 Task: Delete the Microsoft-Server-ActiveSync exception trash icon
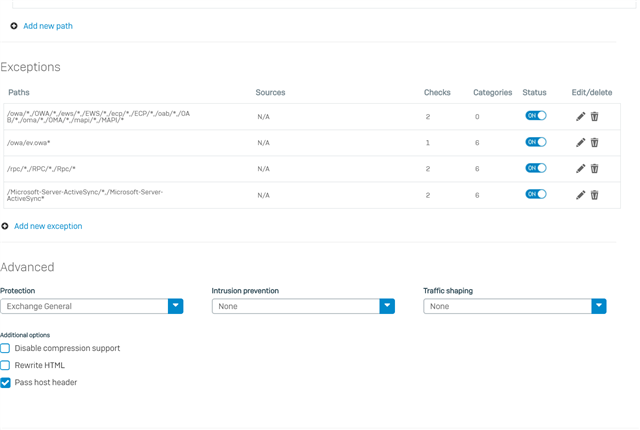pyautogui.click(x=595, y=195)
